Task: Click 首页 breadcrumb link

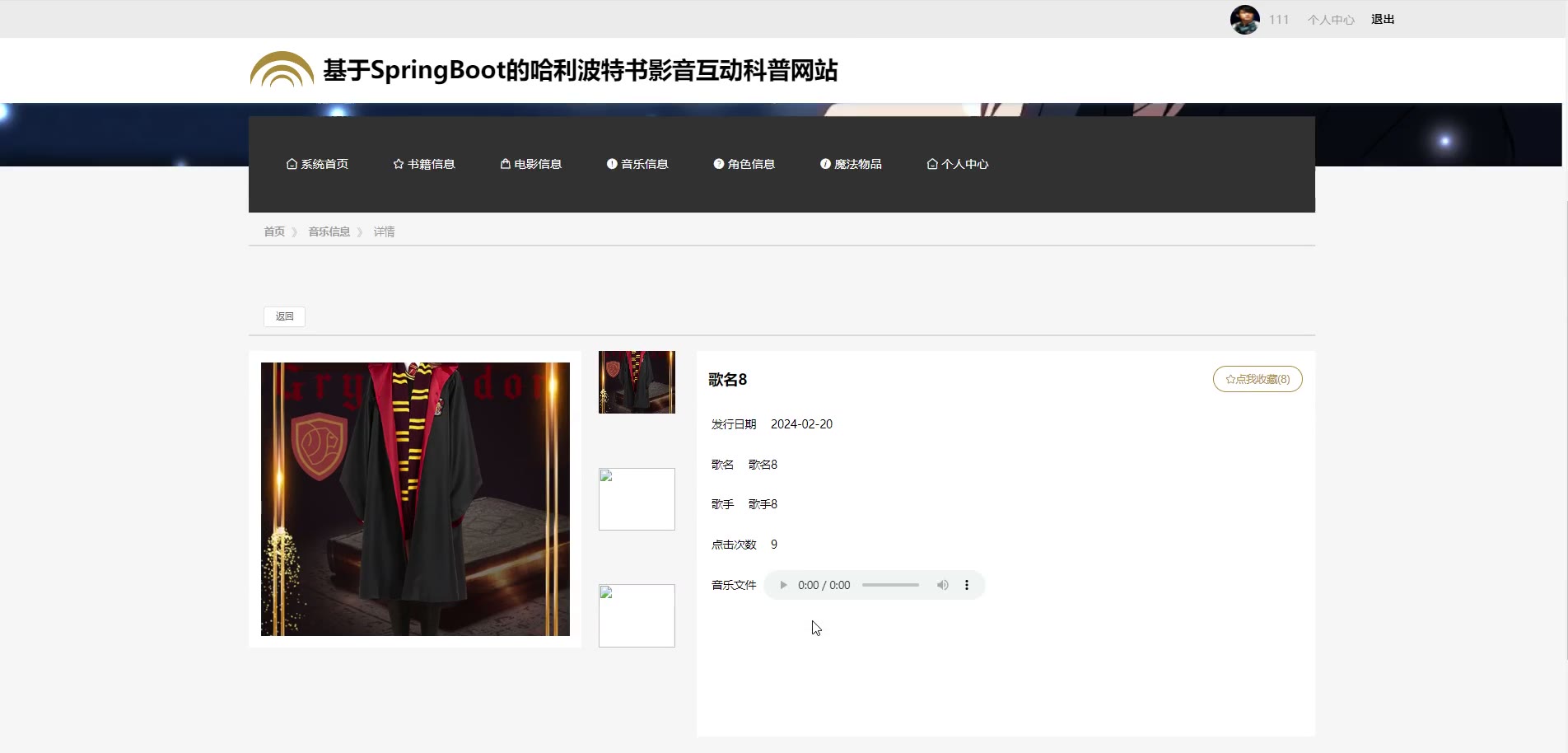Action: (274, 232)
